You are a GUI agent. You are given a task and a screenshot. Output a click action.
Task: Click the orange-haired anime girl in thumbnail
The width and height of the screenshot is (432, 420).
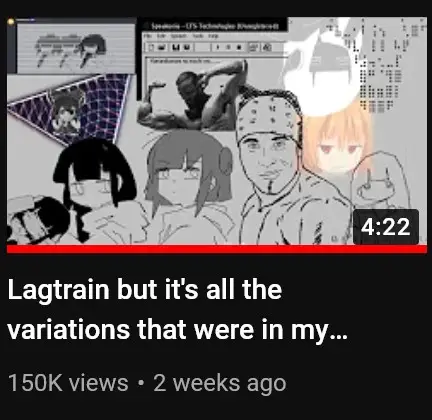point(337,143)
